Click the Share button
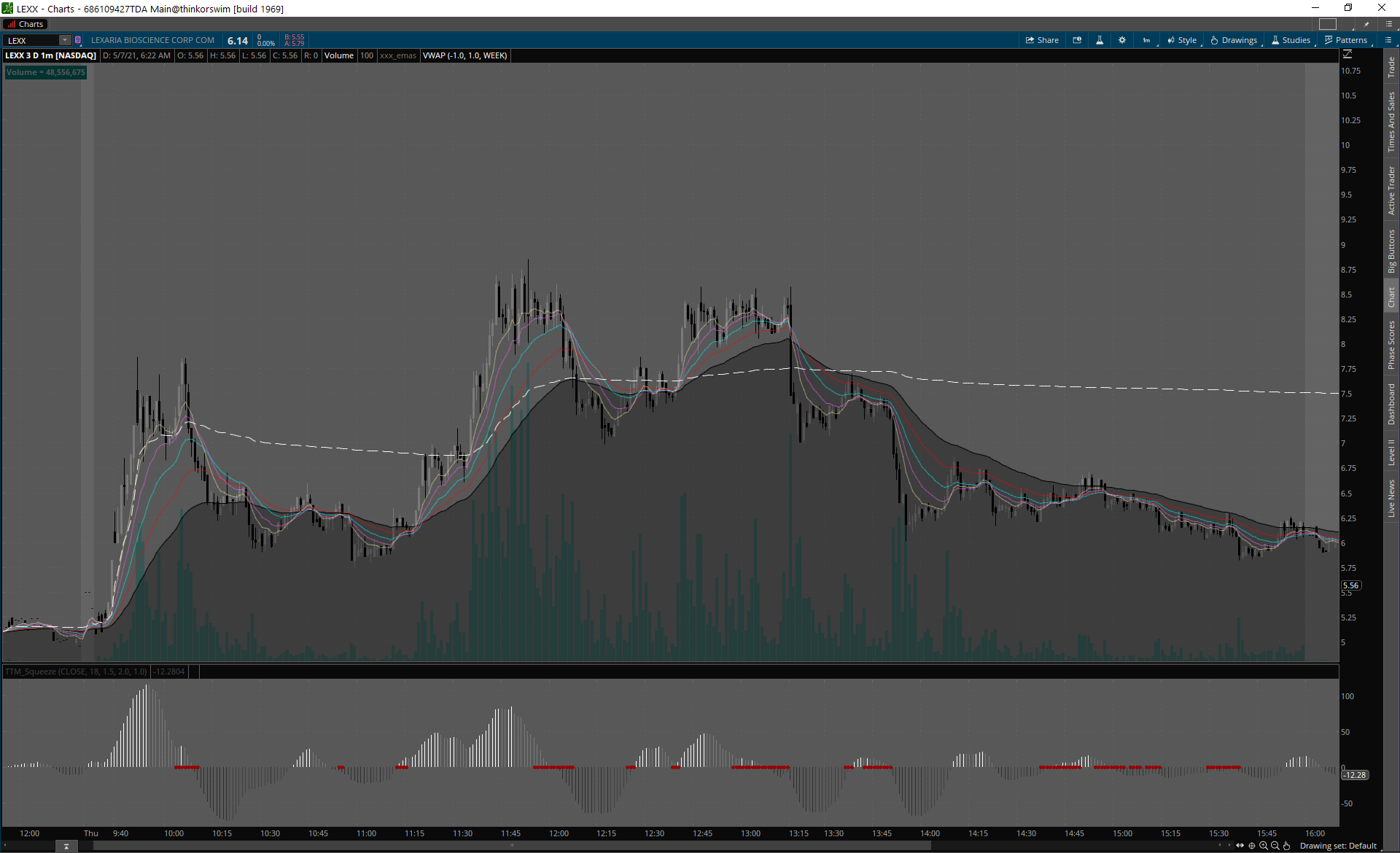 1042,40
